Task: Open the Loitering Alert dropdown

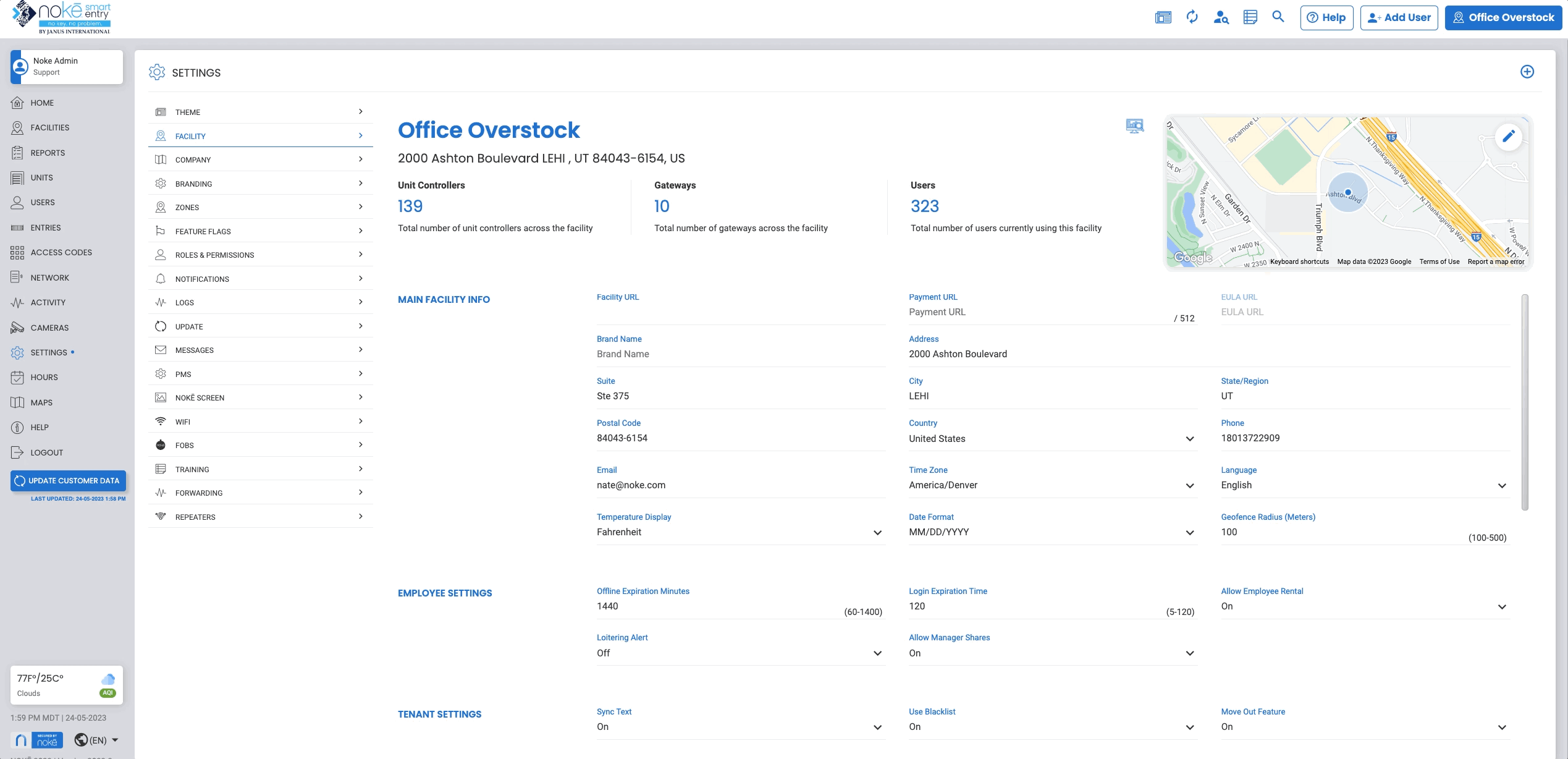Action: click(x=740, y=653)
